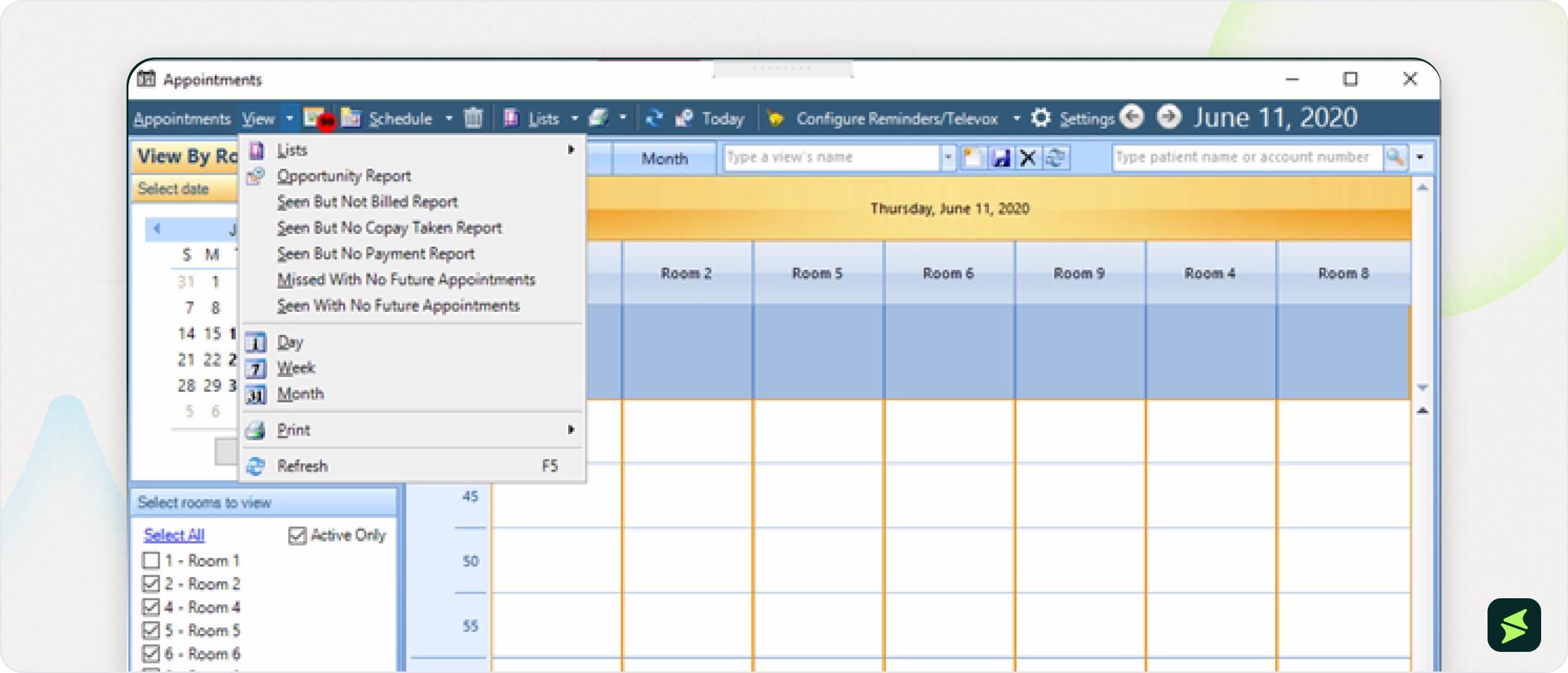Expand the View menu dropdown arrow
1568x673 pixels.
289,118
